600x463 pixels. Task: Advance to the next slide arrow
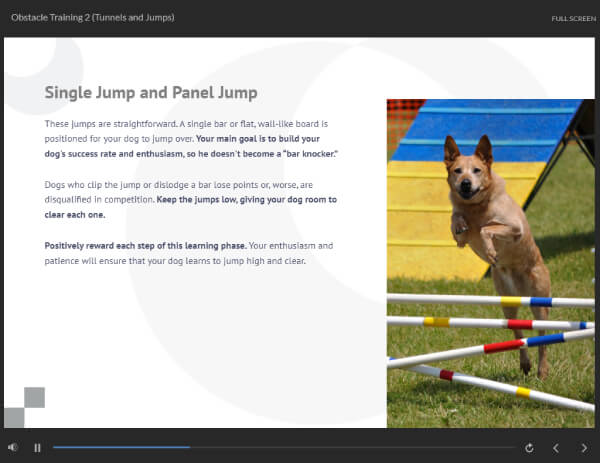584,448
